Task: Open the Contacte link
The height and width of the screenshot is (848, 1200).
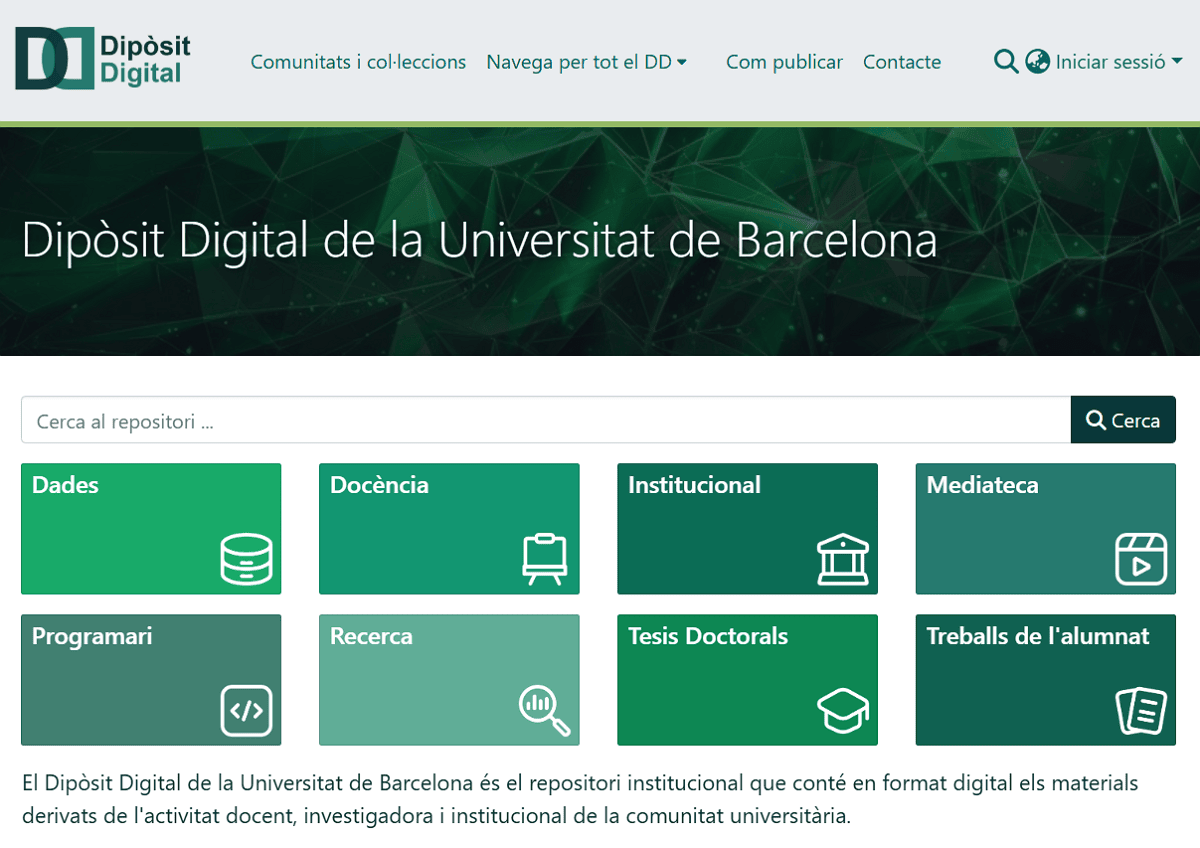Action: click(x=901, y=62)
